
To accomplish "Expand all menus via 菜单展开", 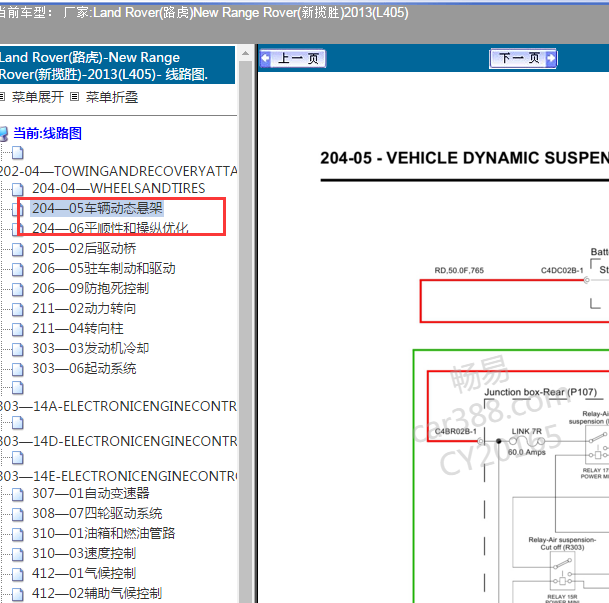I will 37,97.
